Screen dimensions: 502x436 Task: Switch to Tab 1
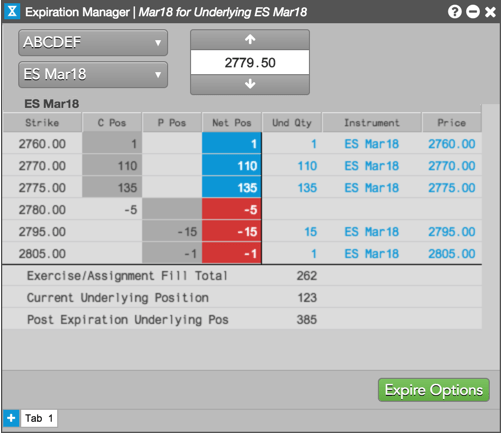tap(39, 418)
